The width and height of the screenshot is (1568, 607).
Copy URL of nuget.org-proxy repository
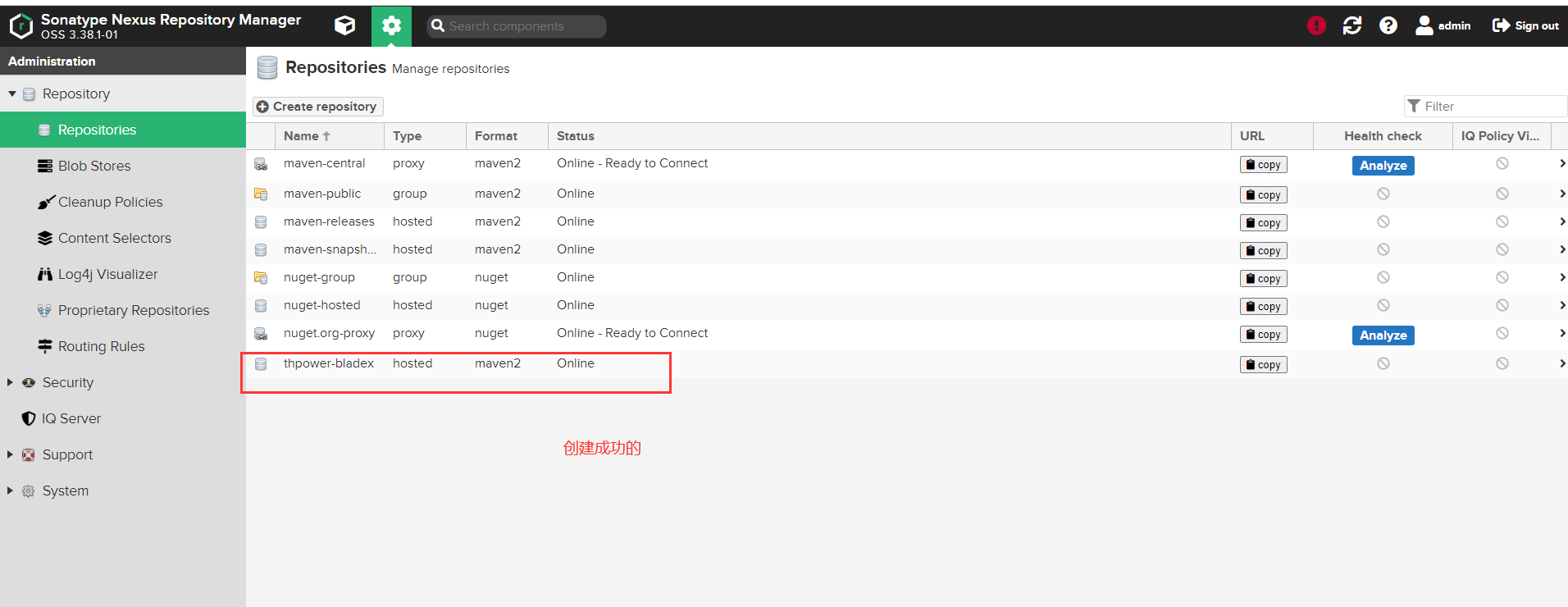tap(1263, 335)
